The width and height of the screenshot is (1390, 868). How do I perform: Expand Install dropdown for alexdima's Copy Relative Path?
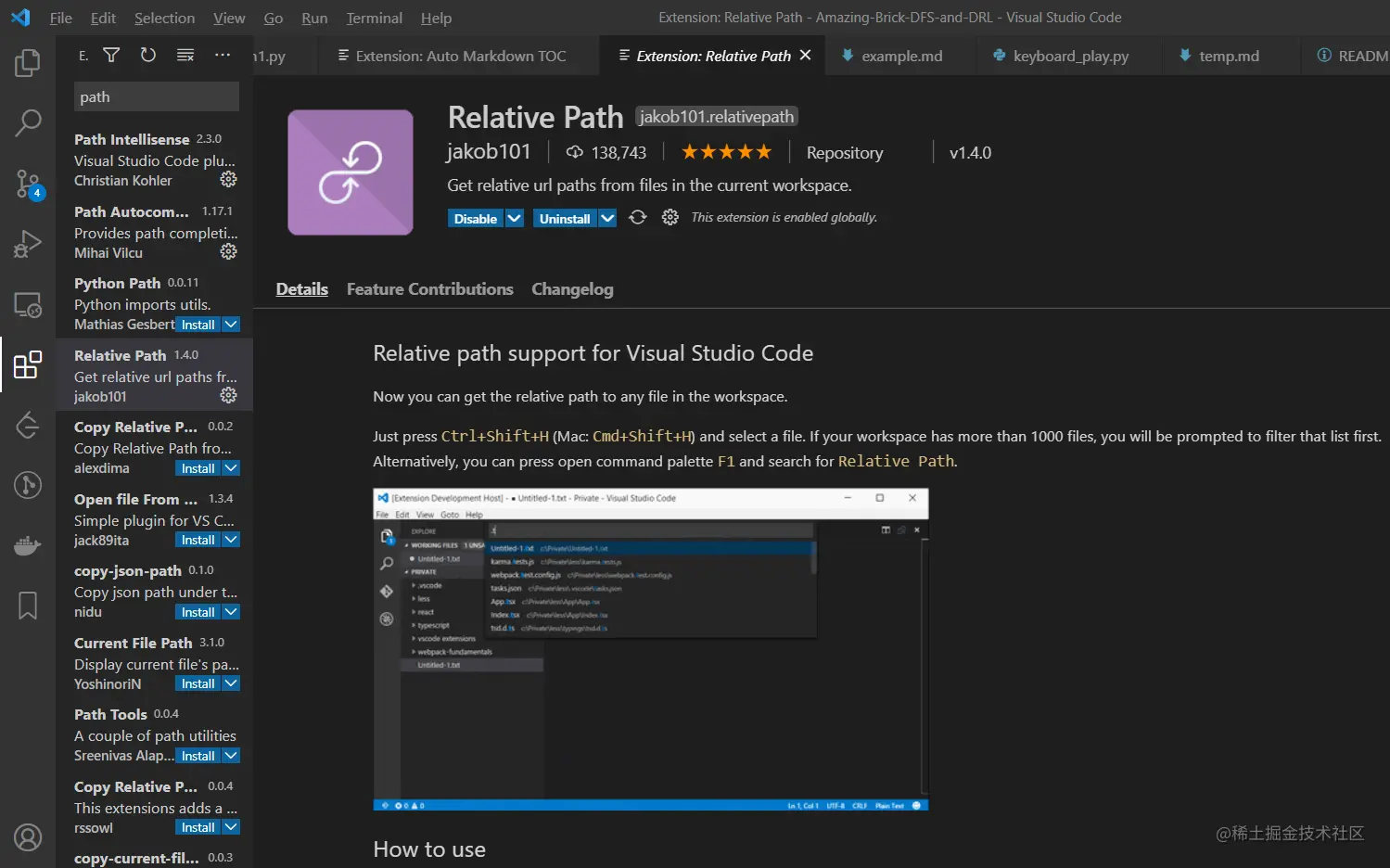232,468
